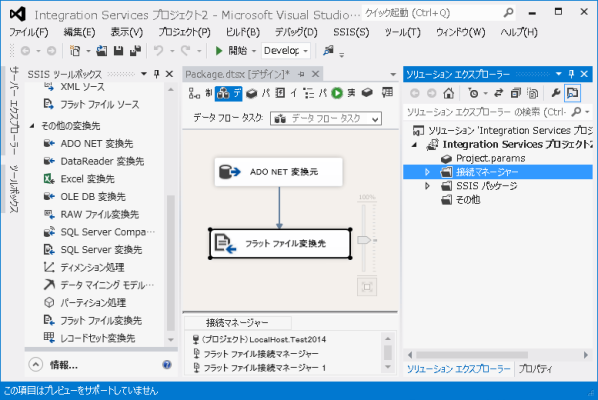Click the New Project toolbar icon
Viewport: 598px width, 400px height.
pos(75,50)
